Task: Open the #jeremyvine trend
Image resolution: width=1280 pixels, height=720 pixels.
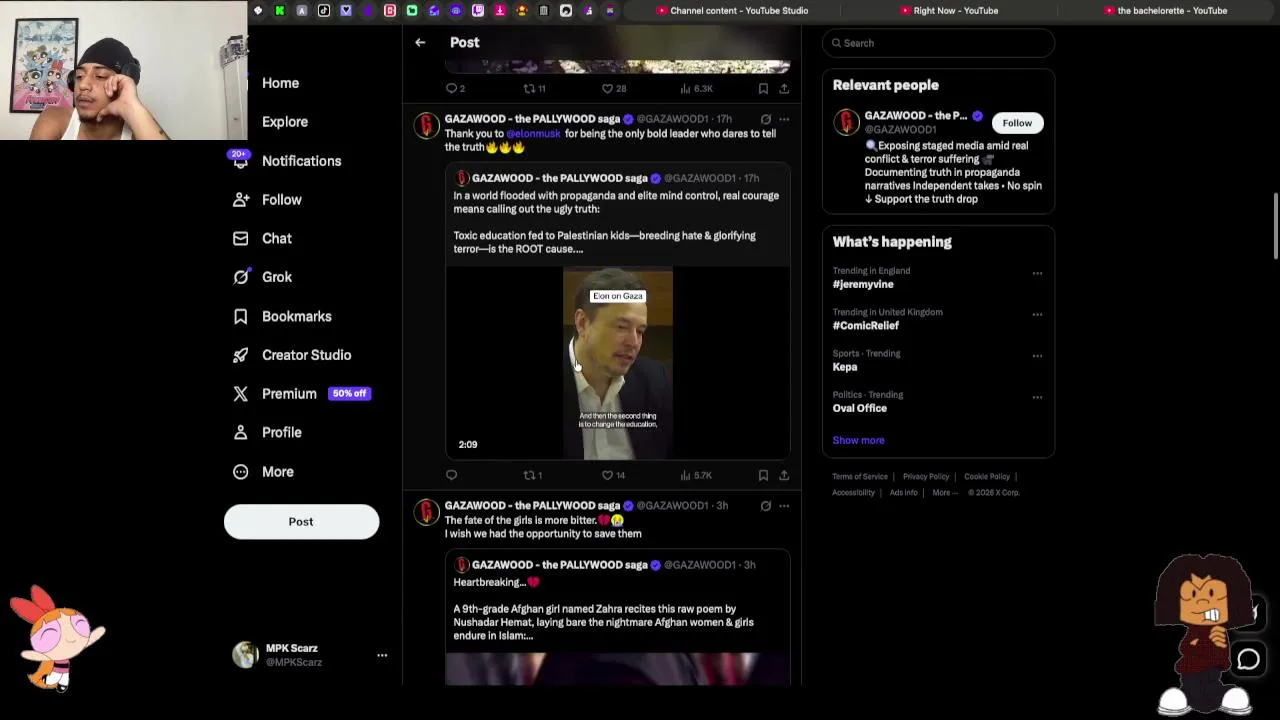Action: coord(863,285)
